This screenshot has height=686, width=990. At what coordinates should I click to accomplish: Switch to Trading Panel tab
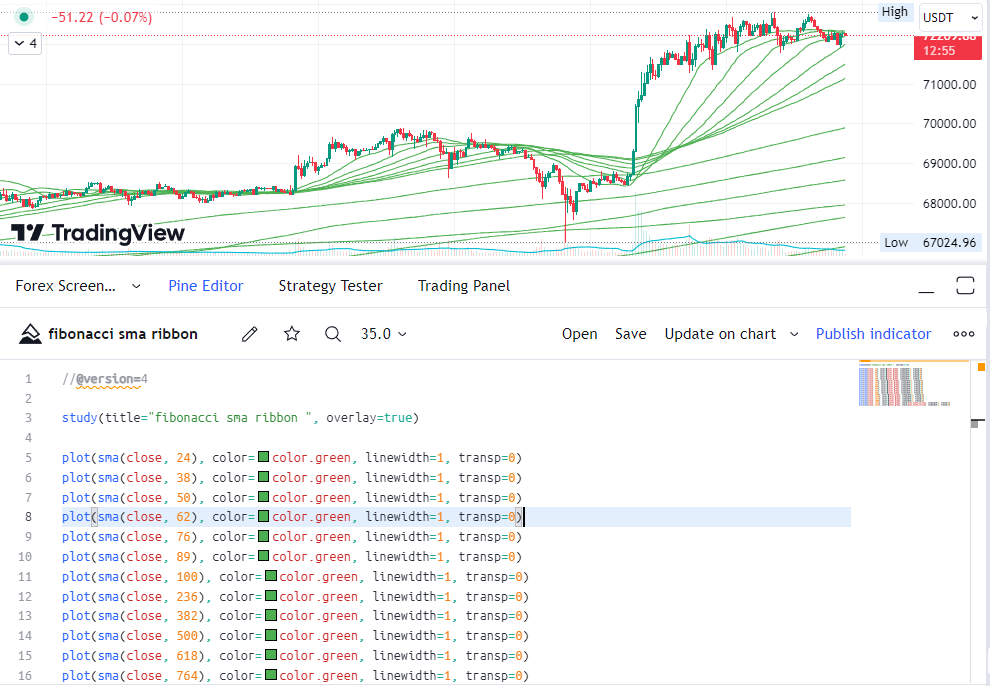(463, 286)
